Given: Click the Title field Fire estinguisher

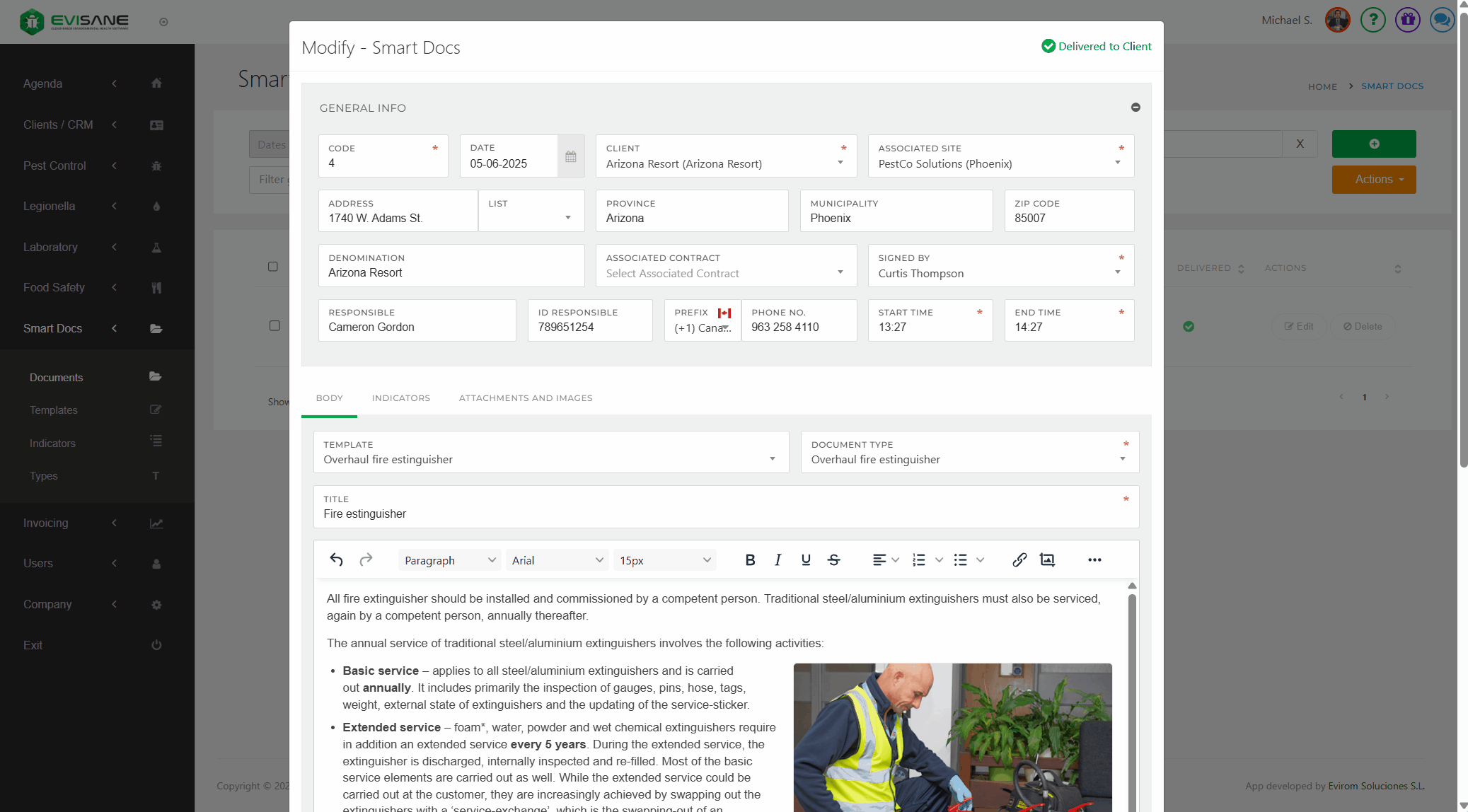Looking at the screenshot, I should [726, 507].
